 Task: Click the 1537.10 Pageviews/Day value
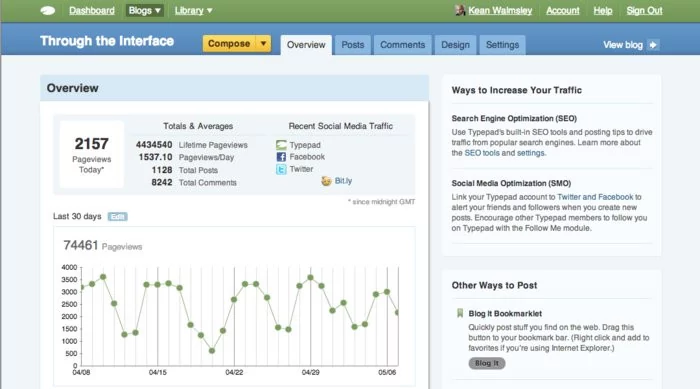(155, 157)
